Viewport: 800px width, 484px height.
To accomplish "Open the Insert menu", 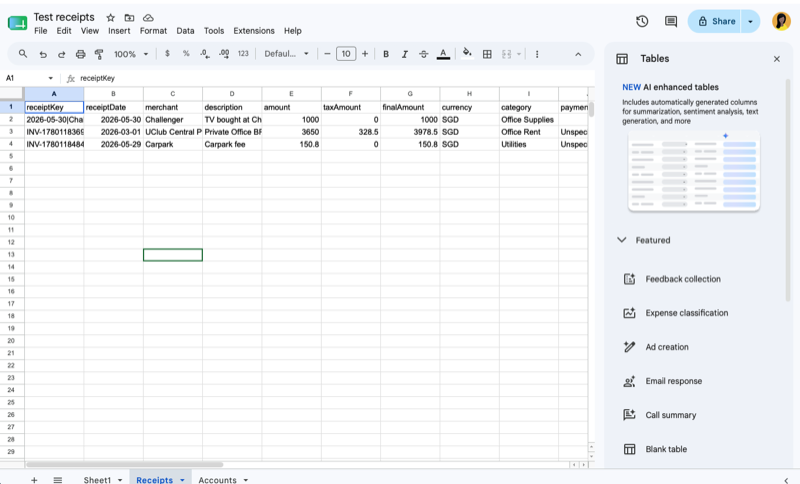I will coord(119,31).
